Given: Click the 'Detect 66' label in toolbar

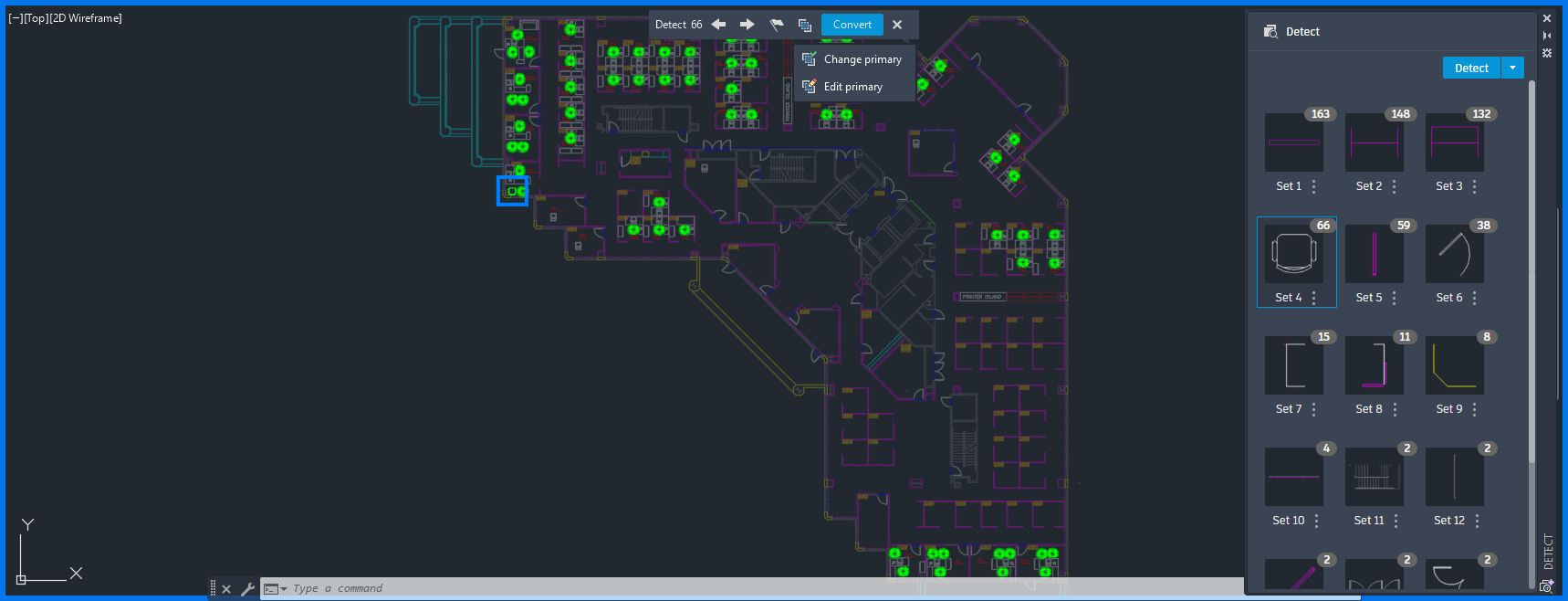Looking at the screenshot, I should tap(679, 25).
